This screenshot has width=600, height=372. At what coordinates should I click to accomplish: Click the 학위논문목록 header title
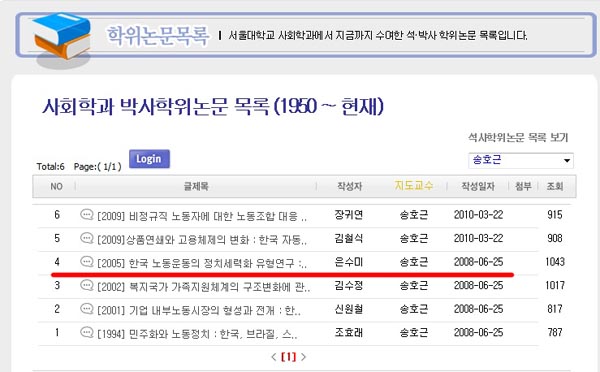(158, 36)
